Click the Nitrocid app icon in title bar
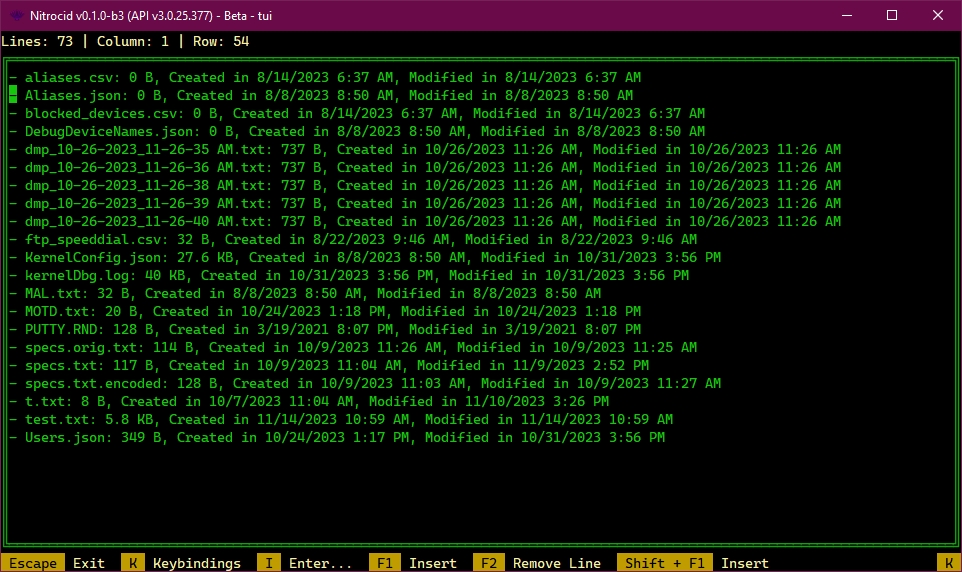The height and width of the screenshot is (572, 962). coord(16,14)
